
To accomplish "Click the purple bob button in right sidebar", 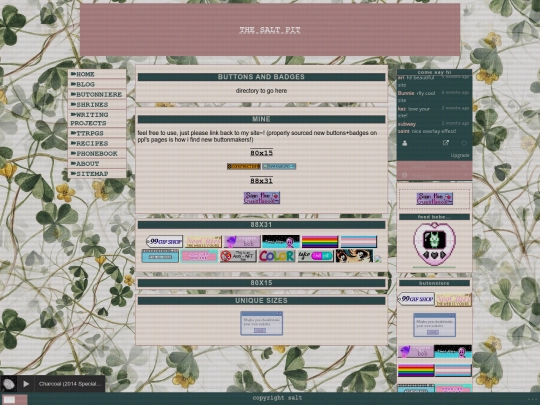I will [416, 352].
